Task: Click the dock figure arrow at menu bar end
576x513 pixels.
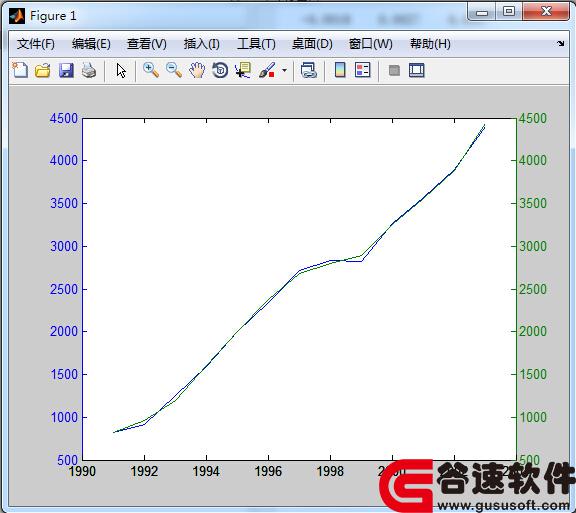Action: click(561, 43)
